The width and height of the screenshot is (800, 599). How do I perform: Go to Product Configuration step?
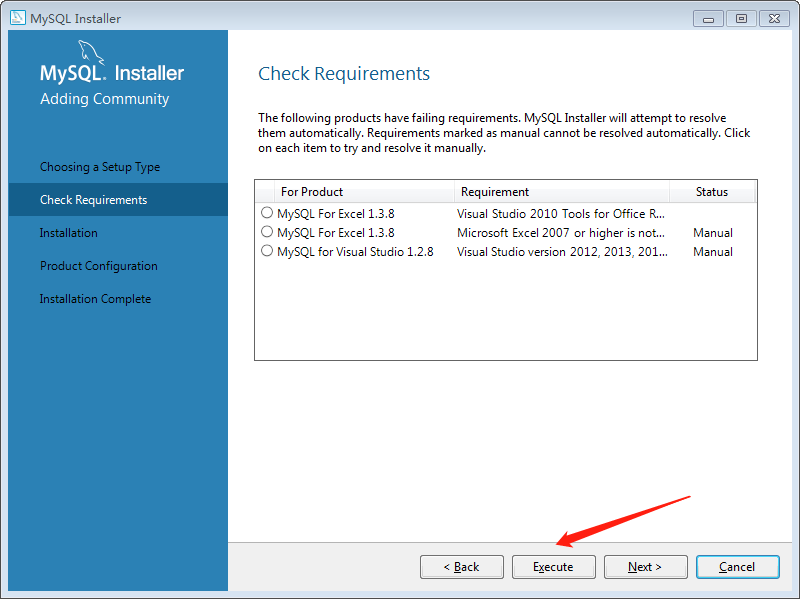coord(98,266)
